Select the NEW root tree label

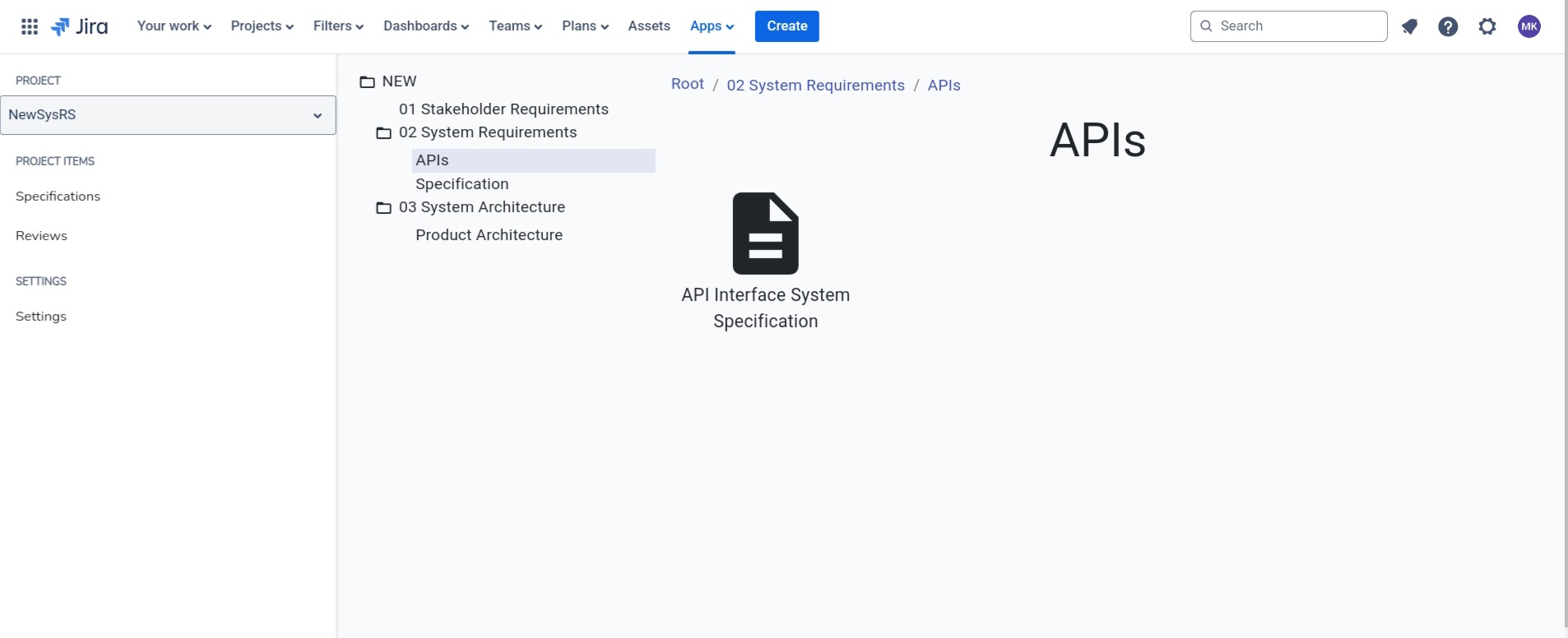pos(400,81)
